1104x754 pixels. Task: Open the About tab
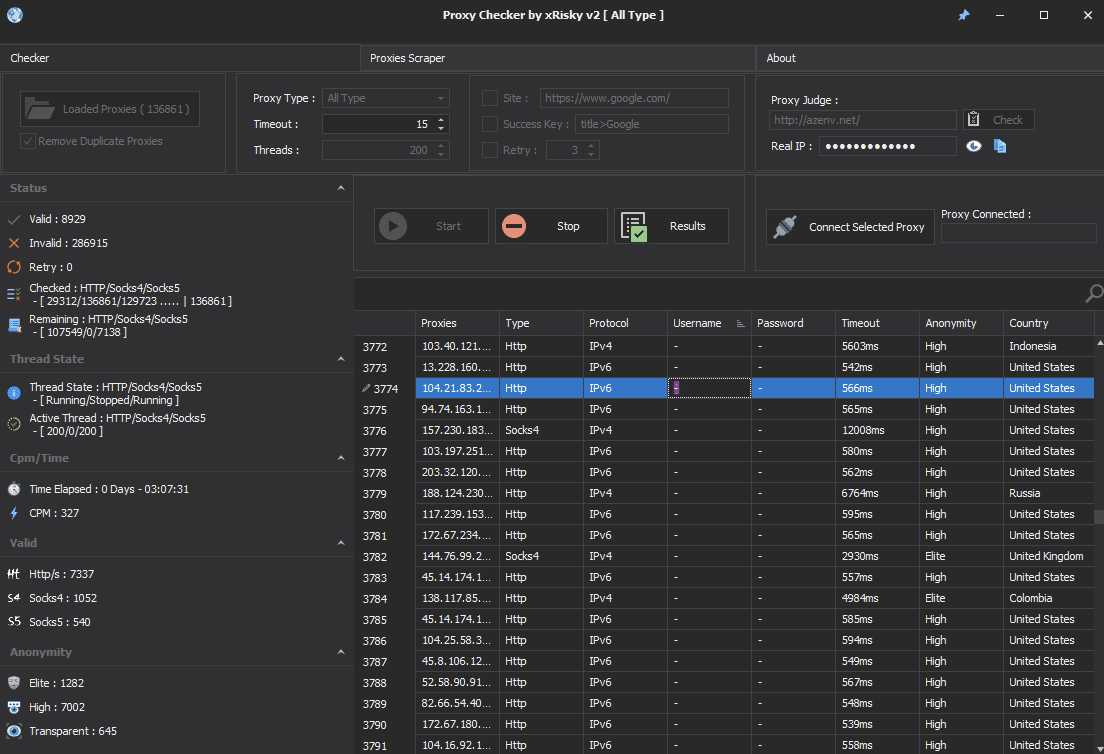781,58
